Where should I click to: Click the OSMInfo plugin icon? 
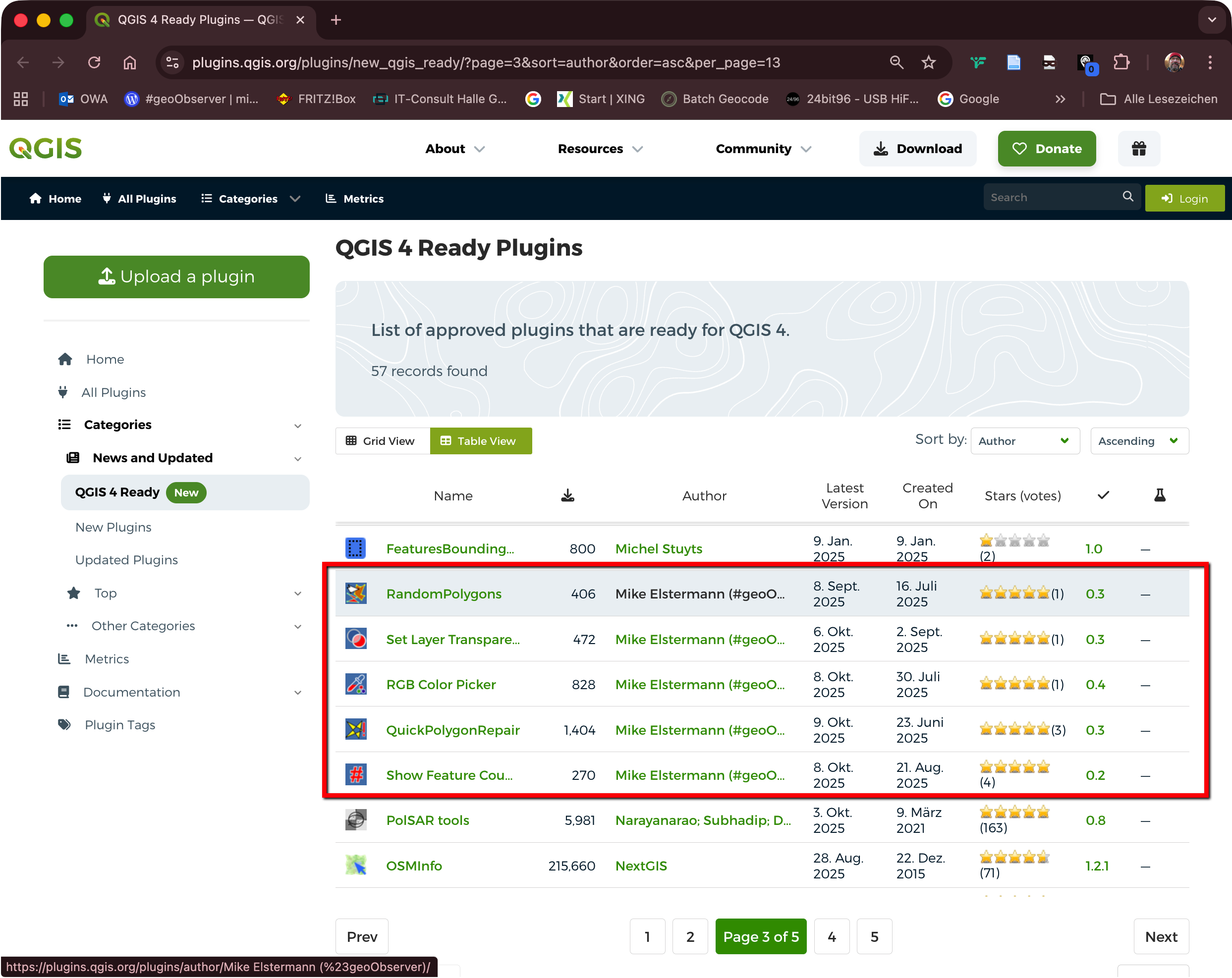point(355,866)
